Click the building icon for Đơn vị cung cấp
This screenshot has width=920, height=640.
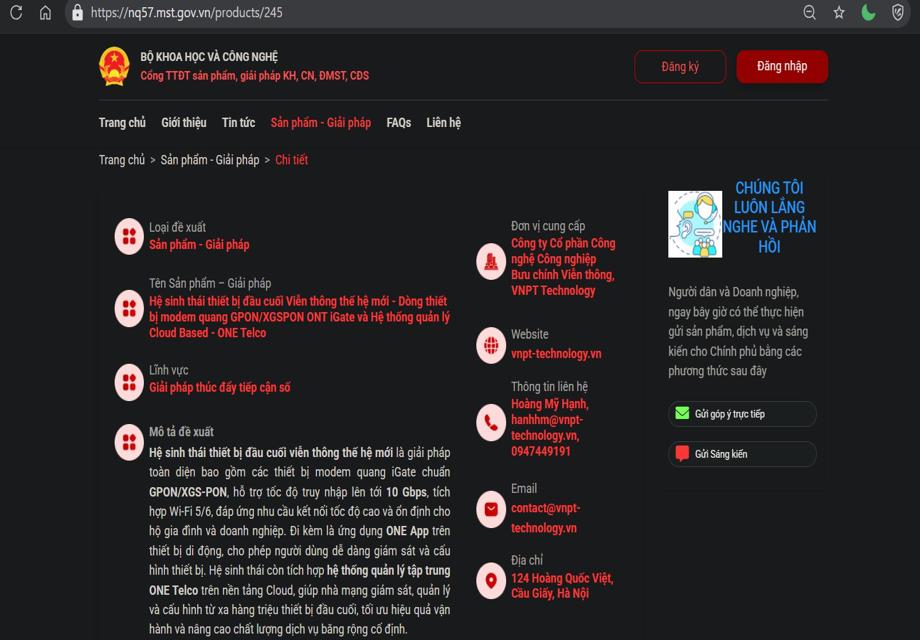[x=491, y=262]
